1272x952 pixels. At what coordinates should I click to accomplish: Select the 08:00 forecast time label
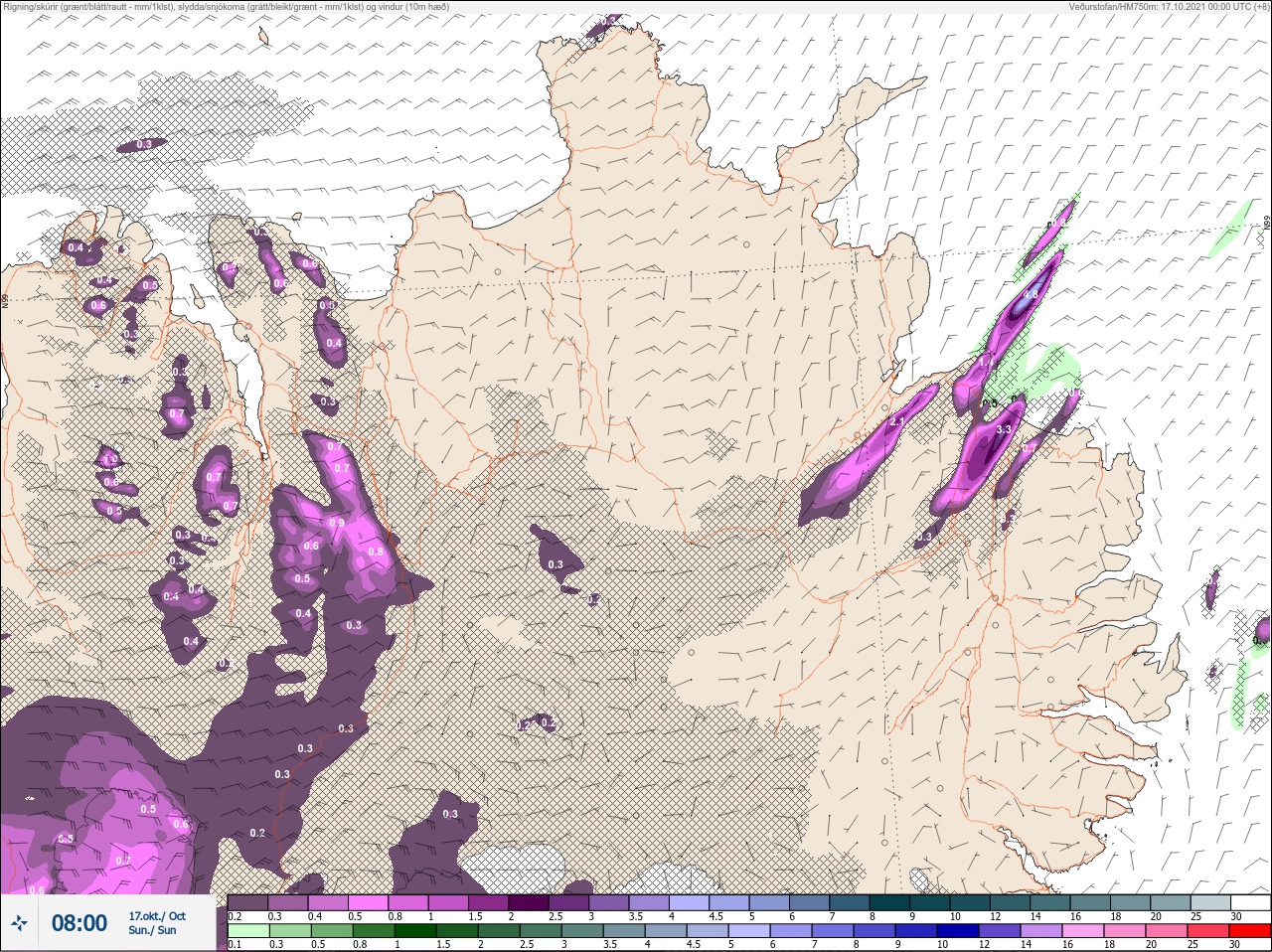tap(79, 923)
